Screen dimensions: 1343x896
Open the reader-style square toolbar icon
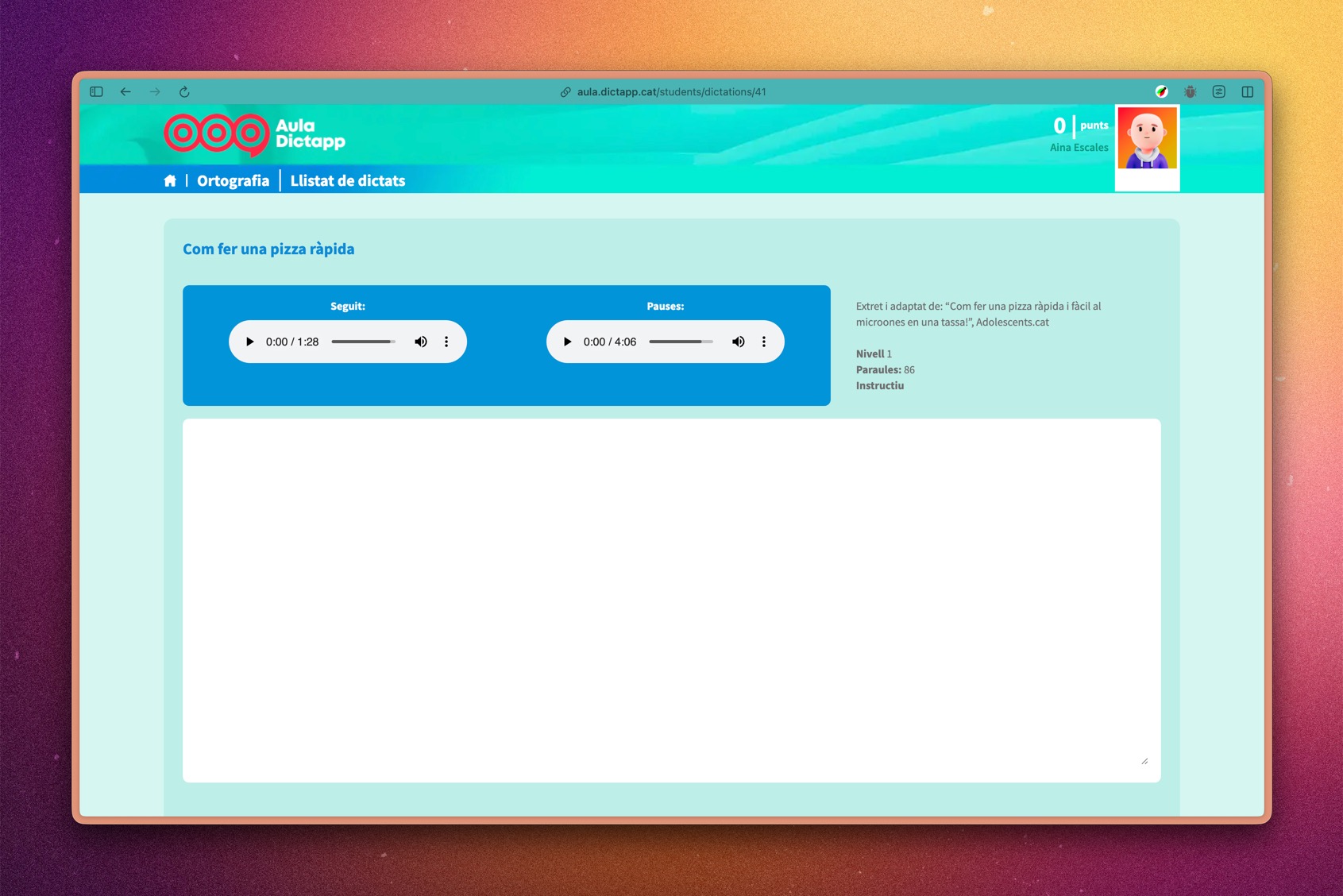tap(1218, 91)
